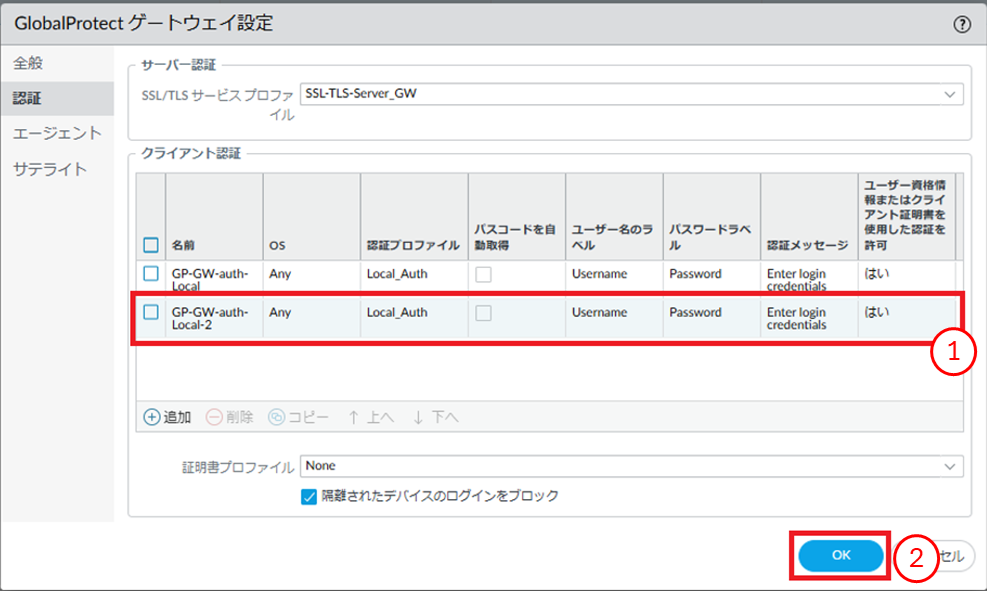This screenshot has width=987, height=591.
Task: Check the GP-GW-auth-Local row checkbox
Action: [x=151, y=273]
